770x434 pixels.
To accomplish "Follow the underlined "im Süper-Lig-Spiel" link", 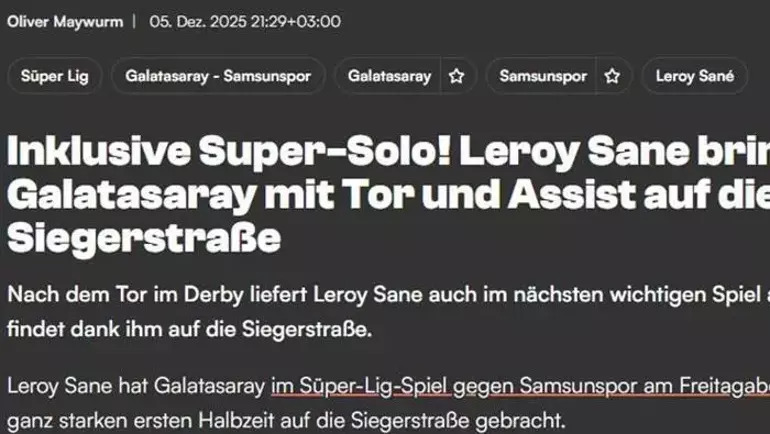I will point(361,386).
